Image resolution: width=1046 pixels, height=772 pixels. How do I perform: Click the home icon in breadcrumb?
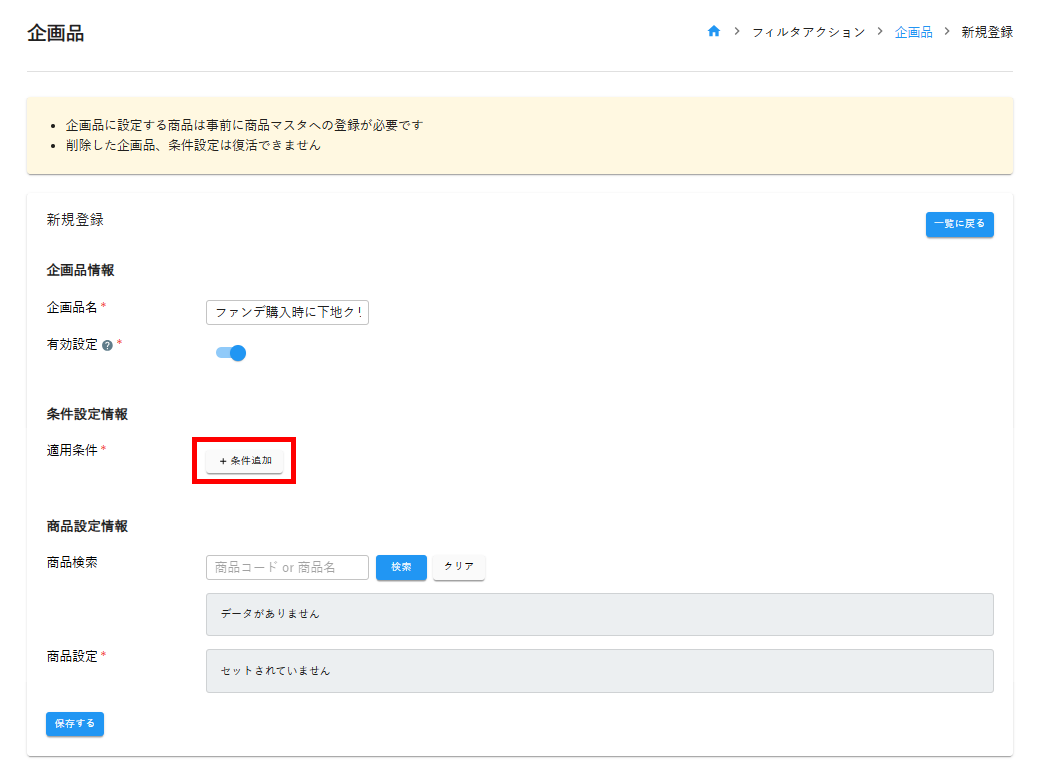point(714,32)
